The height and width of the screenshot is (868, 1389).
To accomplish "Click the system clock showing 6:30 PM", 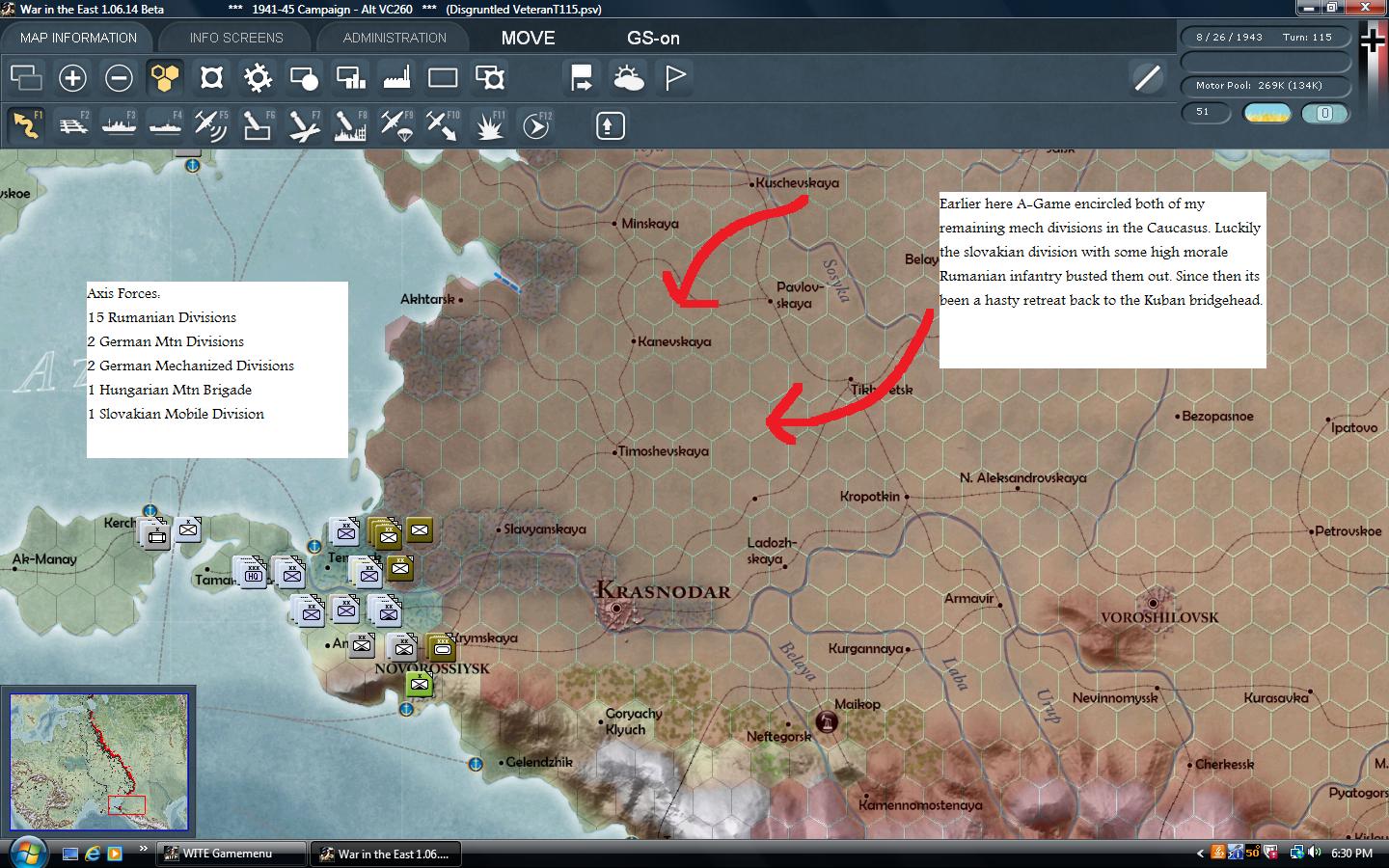I will click(x=1351, y=854).
